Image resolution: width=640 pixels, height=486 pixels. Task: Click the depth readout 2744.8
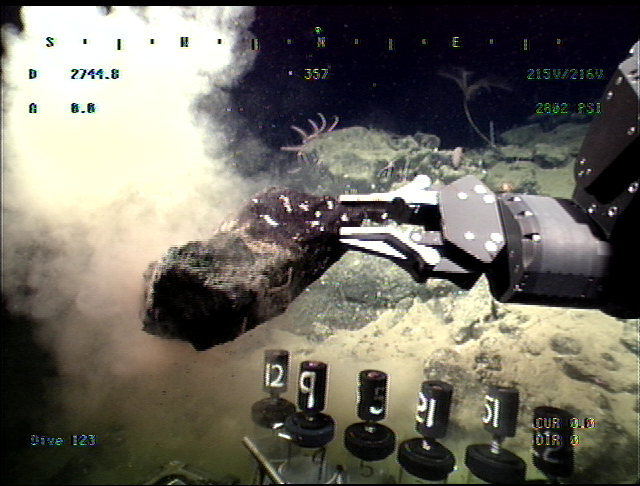(94, 74)
